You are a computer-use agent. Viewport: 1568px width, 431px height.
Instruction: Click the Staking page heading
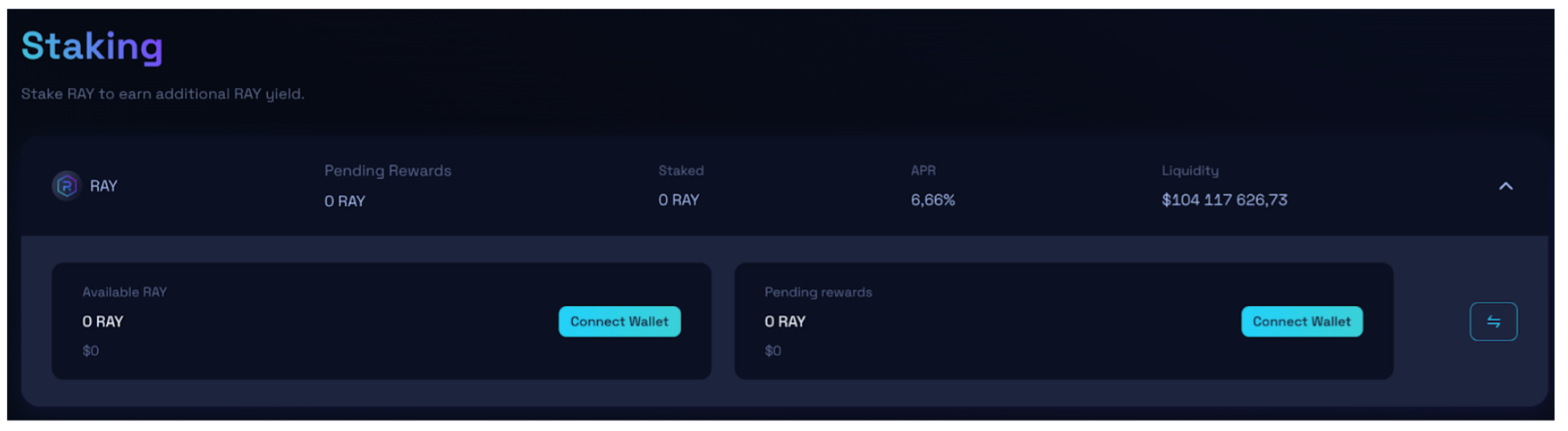coord(92,46)
